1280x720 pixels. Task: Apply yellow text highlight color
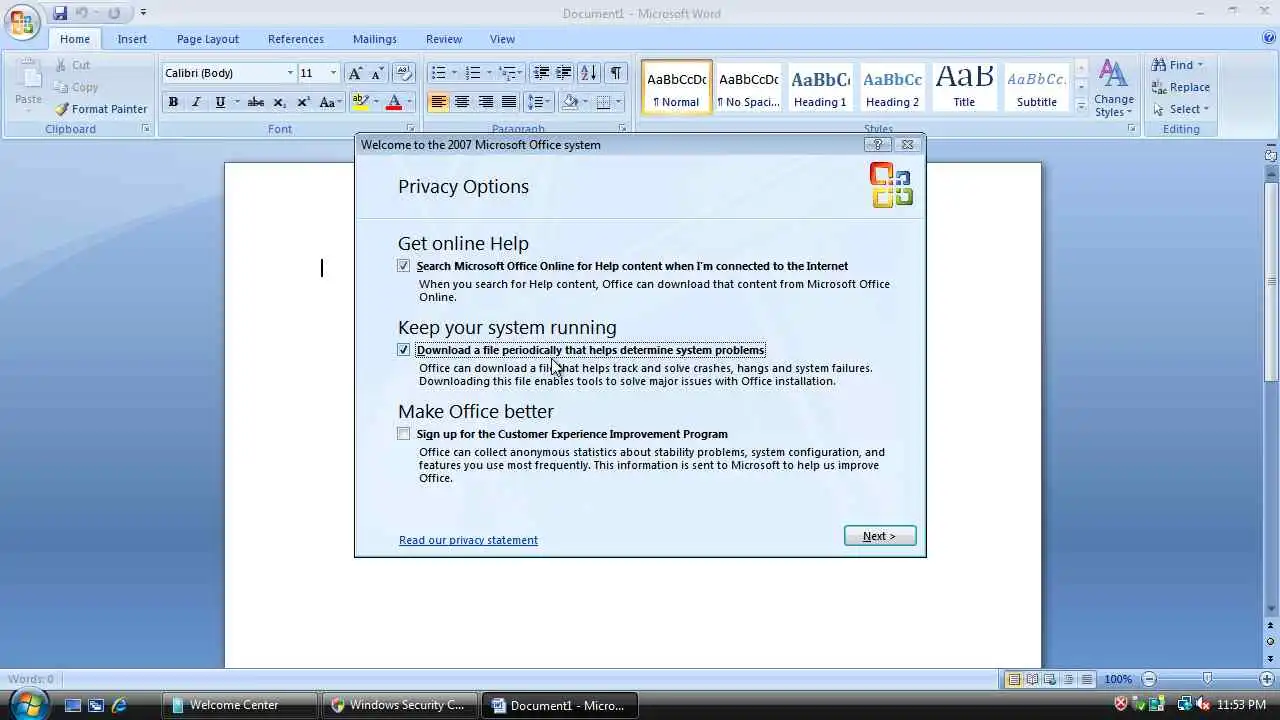[361, 102]
